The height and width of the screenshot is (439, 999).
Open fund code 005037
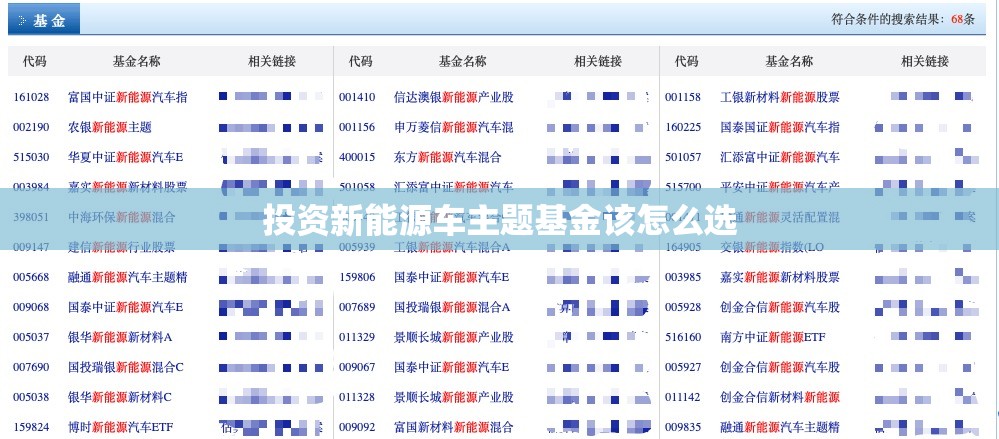31,337
